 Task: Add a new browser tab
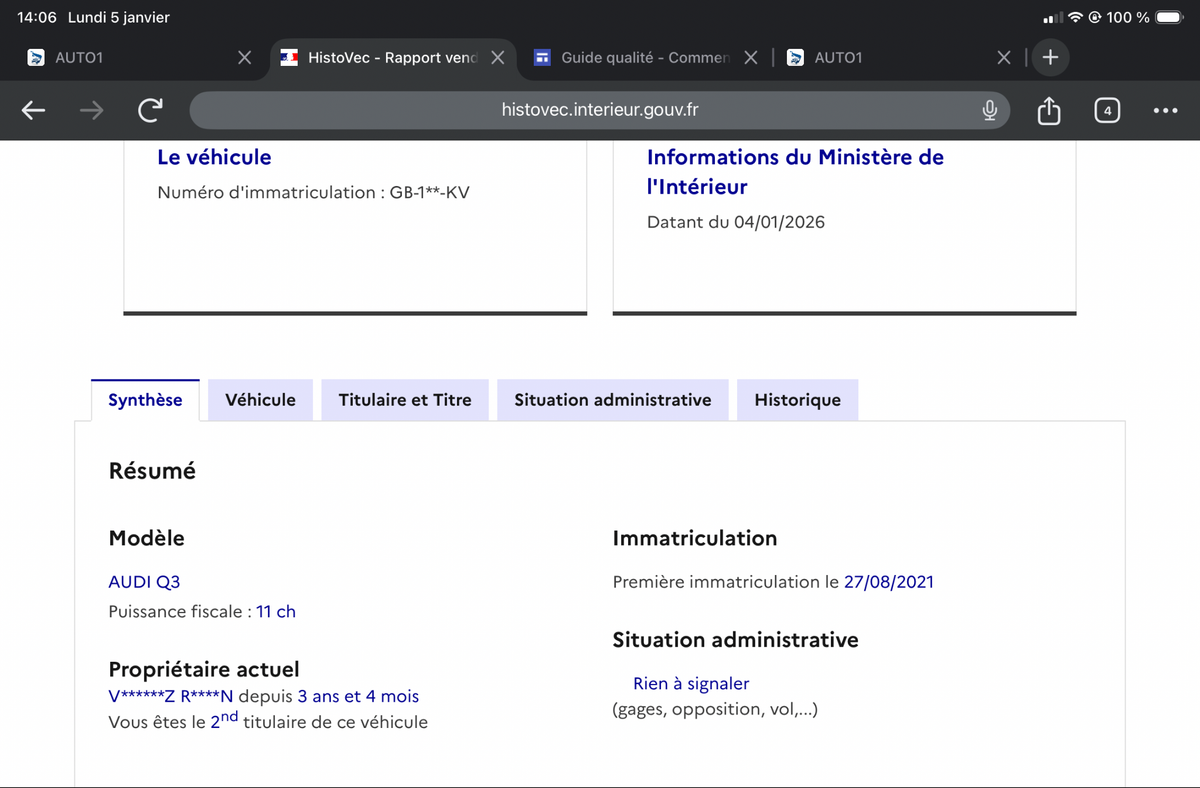1050,58
